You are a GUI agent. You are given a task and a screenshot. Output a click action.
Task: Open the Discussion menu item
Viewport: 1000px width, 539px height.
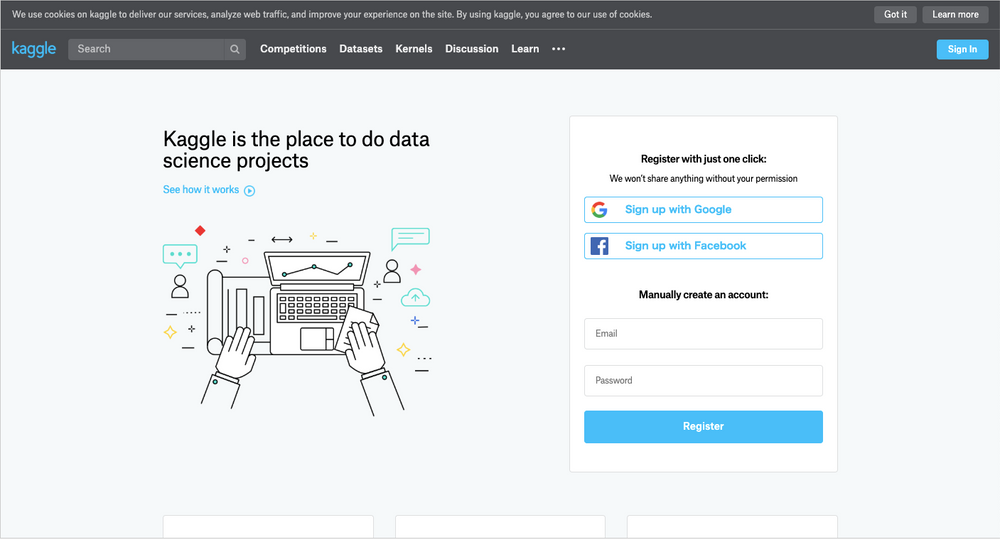click(x=472, y=49)
